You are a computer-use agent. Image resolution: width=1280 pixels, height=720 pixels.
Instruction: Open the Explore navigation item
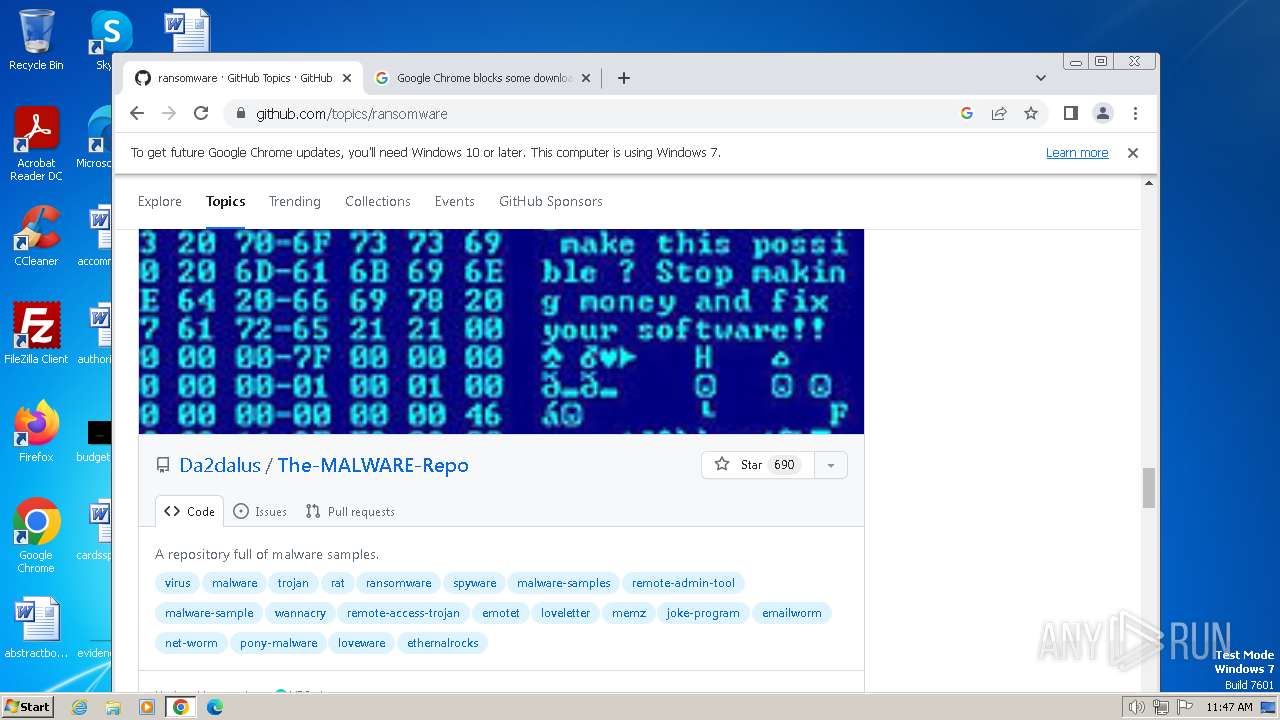tap(160, 201)
